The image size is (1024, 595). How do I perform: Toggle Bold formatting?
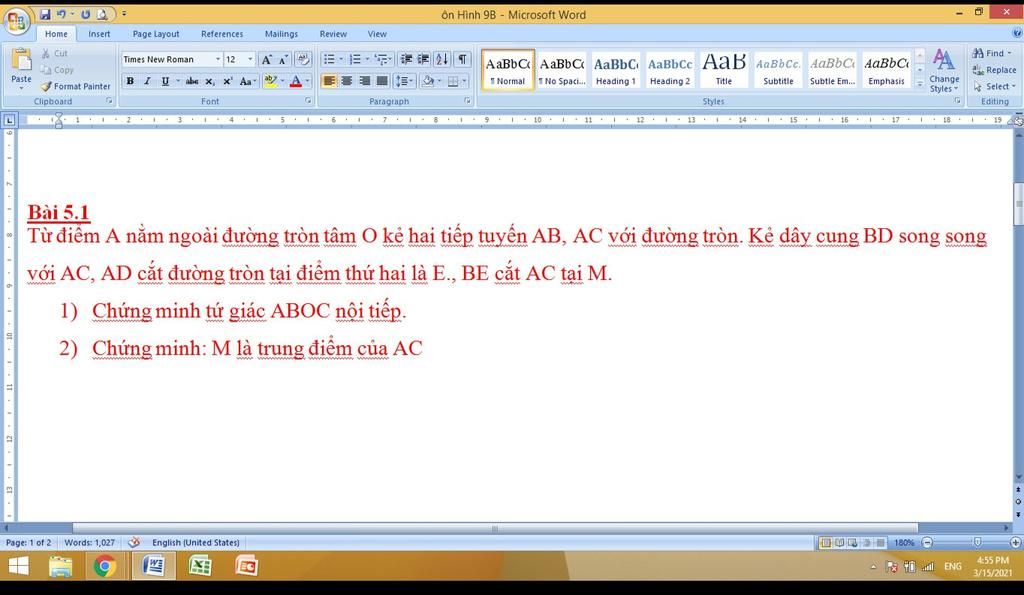[130, 81]
